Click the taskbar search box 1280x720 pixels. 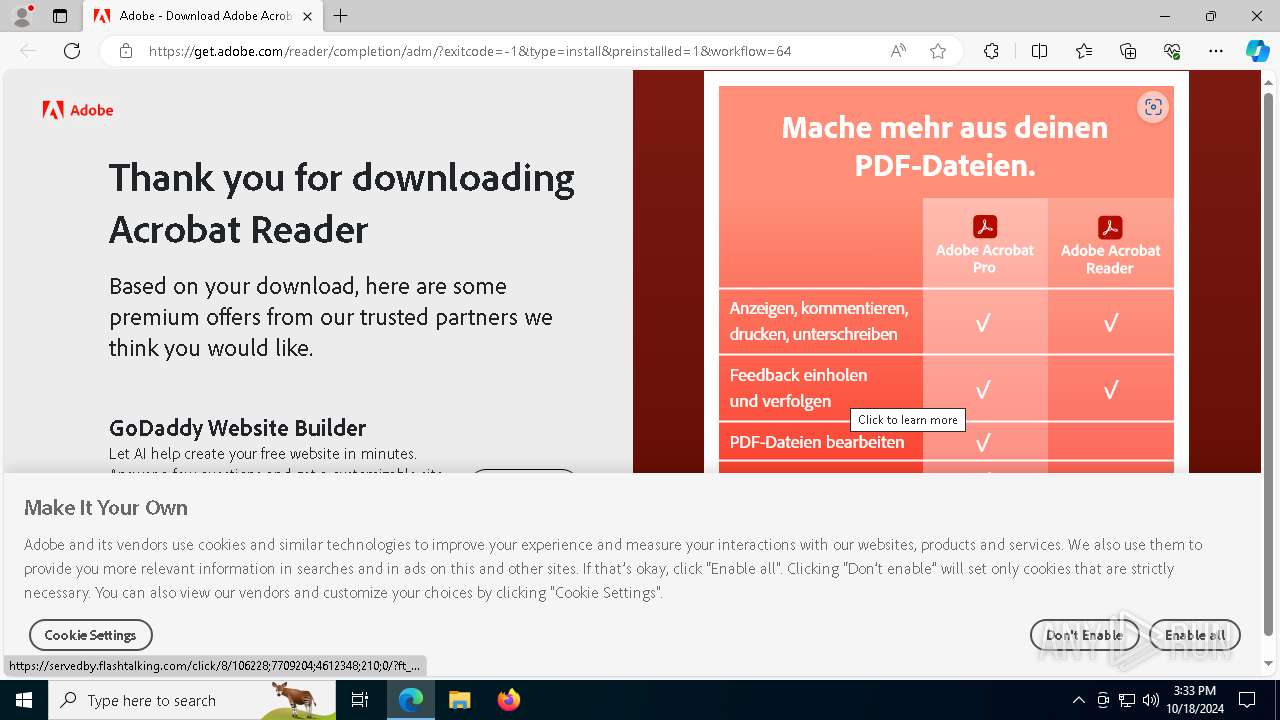click(192, 700)
